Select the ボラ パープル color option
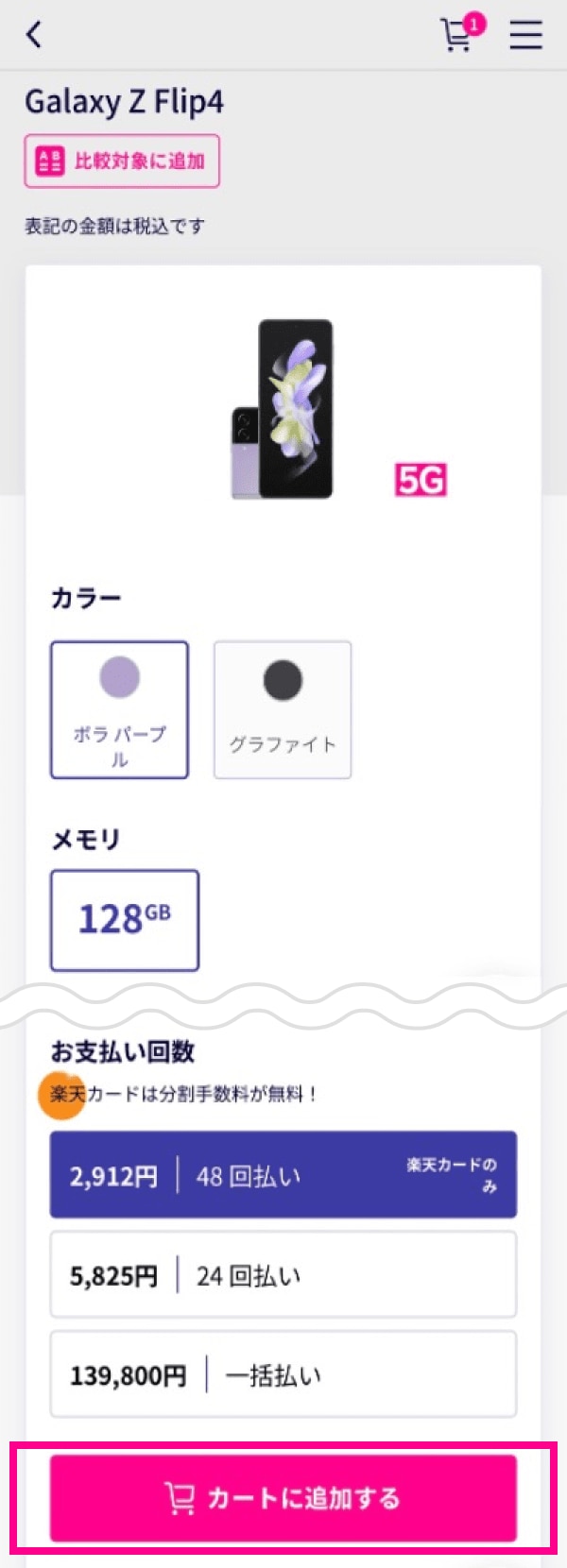The image size is (567, 1568). point(119,710)
